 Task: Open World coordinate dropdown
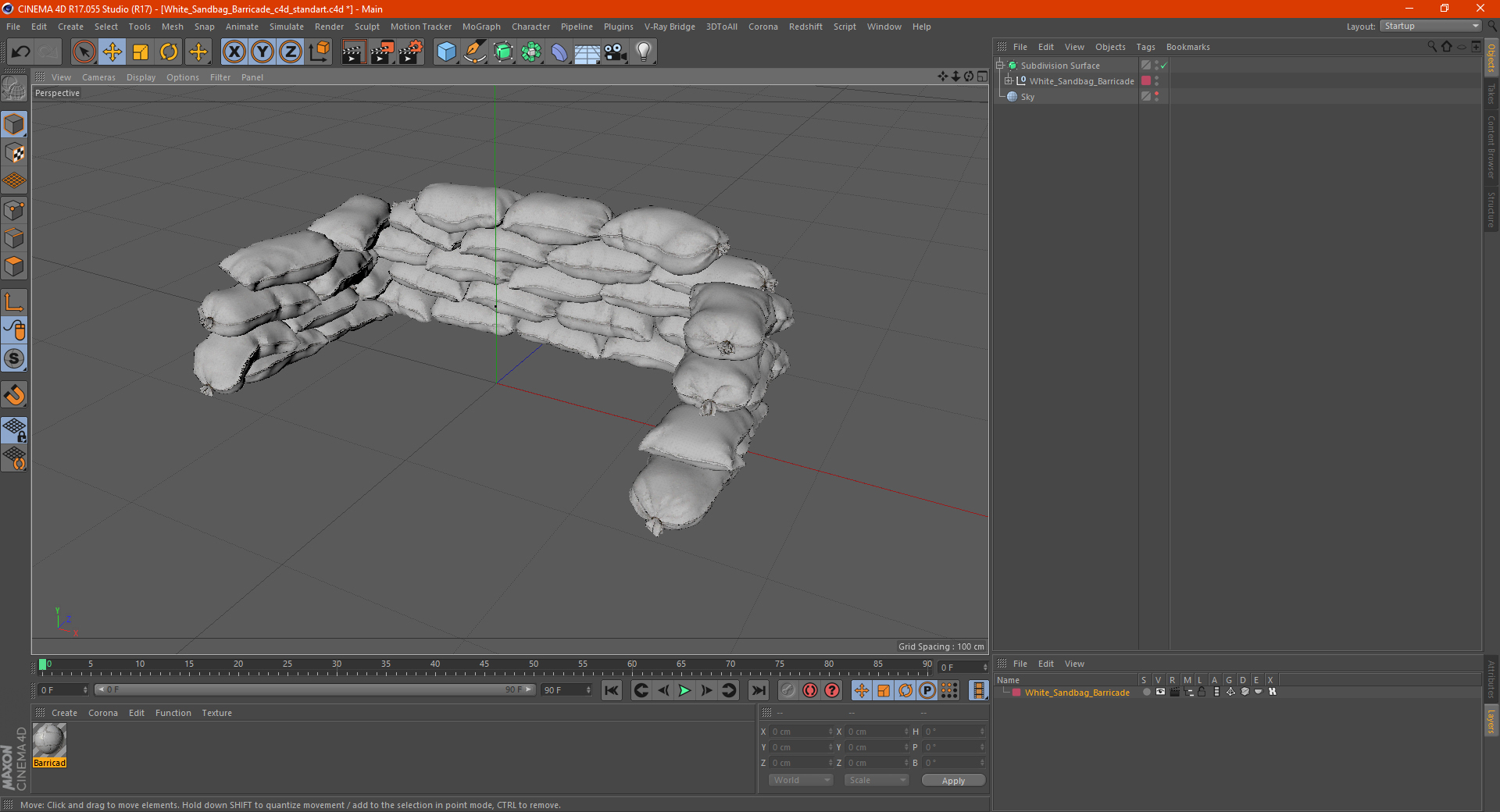801,780
